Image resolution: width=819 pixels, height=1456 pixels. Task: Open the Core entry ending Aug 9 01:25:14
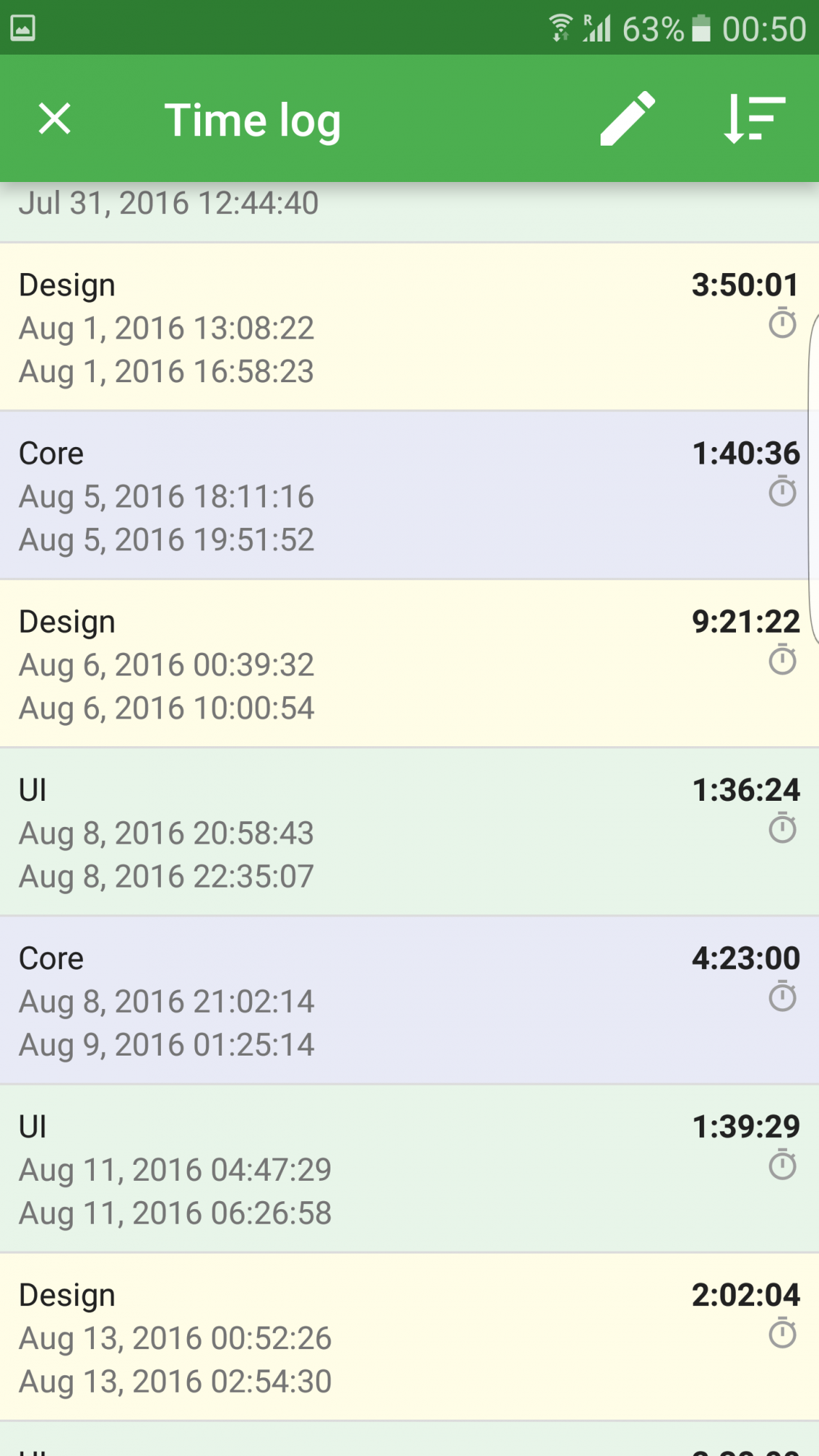(x=409, y=1000)
